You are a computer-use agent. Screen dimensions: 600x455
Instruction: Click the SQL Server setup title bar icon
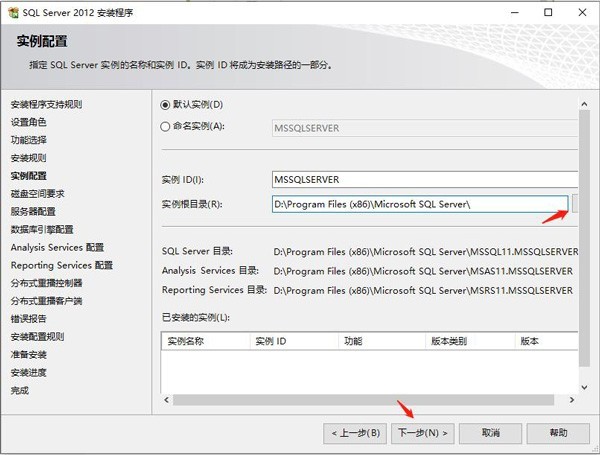coord(13,13)
